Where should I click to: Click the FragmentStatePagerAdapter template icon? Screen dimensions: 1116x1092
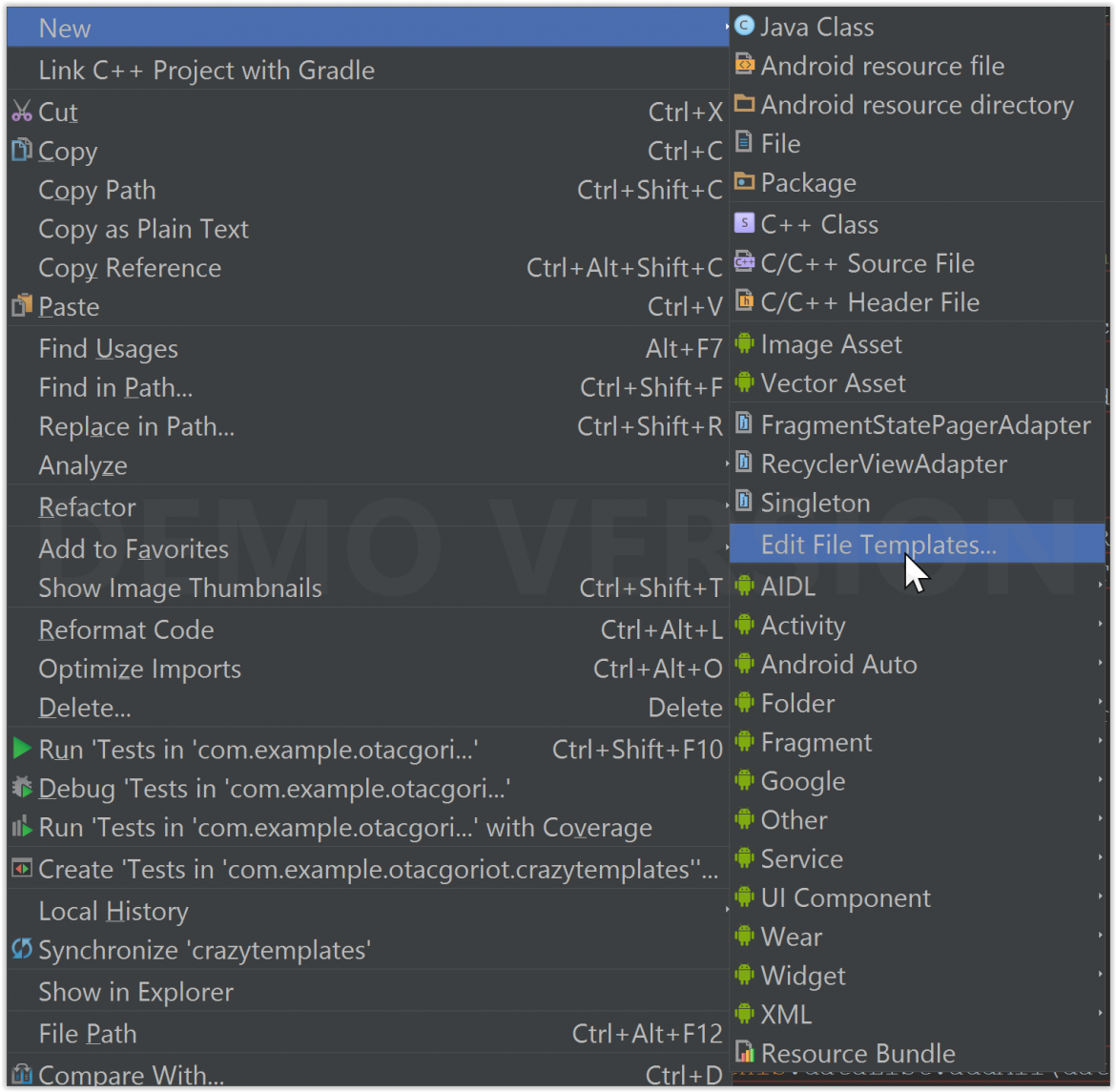click(x=744, y=422)
